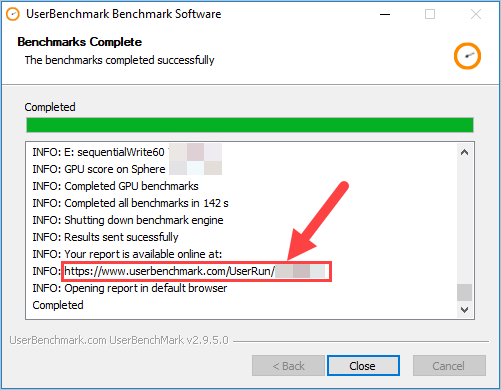Viewport: 501px width, 390px height.
Task: Select the 'Results sent sucessfully' log line
Action: 105,237
